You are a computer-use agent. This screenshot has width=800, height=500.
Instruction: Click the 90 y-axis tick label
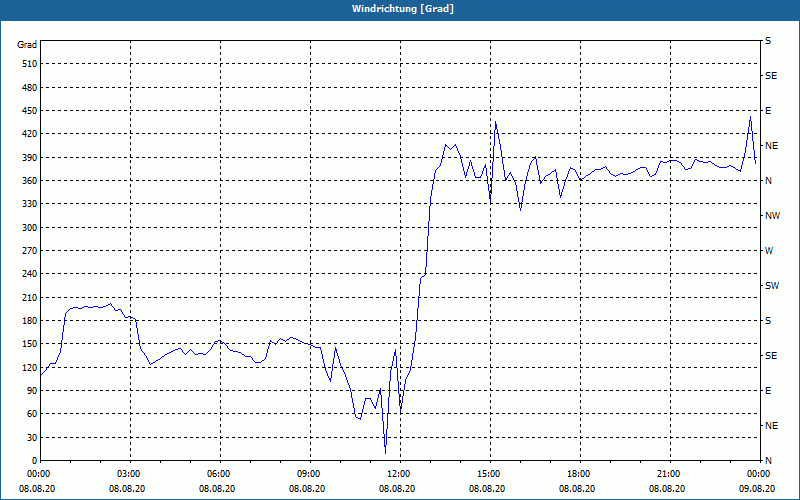pos(32,391)
